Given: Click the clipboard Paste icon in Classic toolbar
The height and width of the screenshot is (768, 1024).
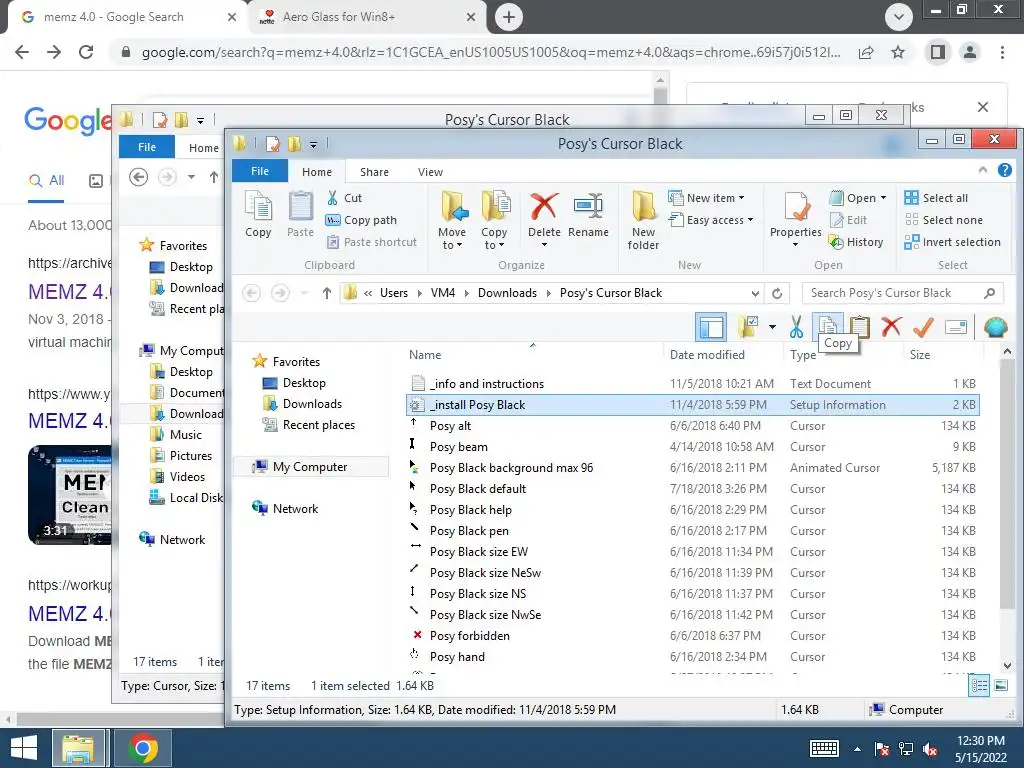Looking at the screenshot, I should (859, 327).
